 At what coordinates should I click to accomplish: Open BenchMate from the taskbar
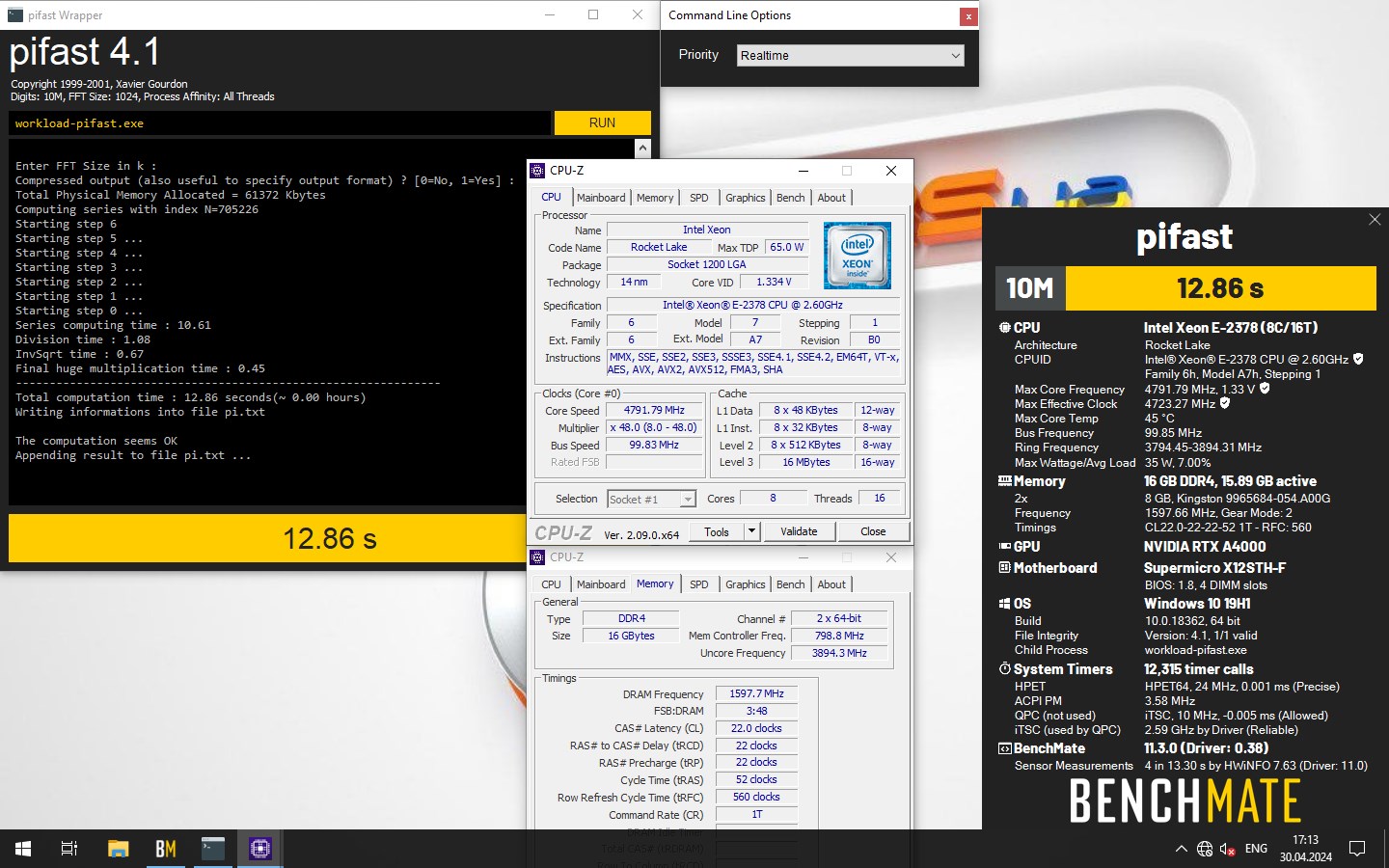(x=166, y=849)
